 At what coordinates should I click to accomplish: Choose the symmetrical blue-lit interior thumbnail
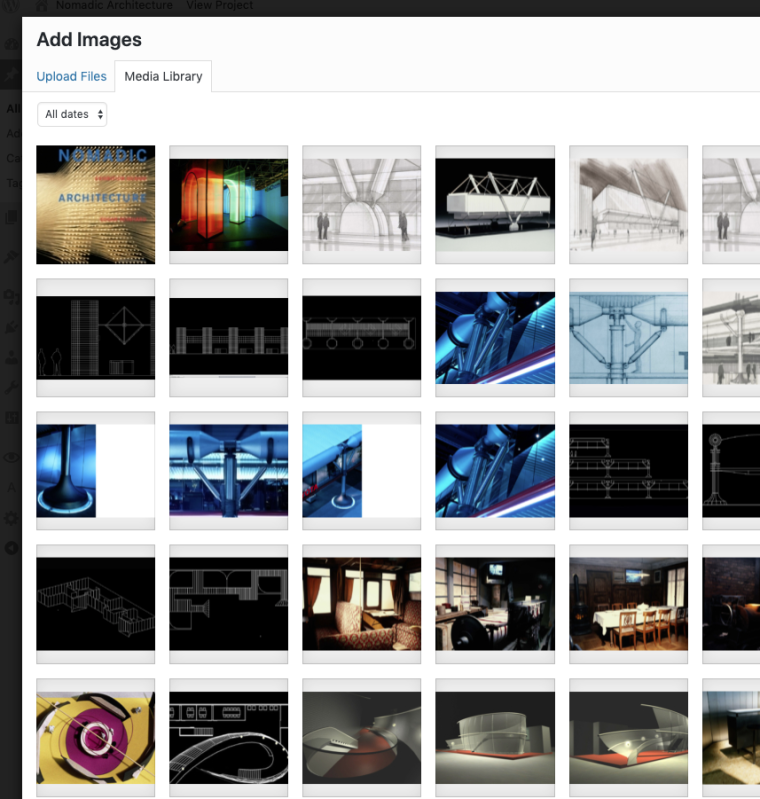pyautogui.click(x=229, y=471)
